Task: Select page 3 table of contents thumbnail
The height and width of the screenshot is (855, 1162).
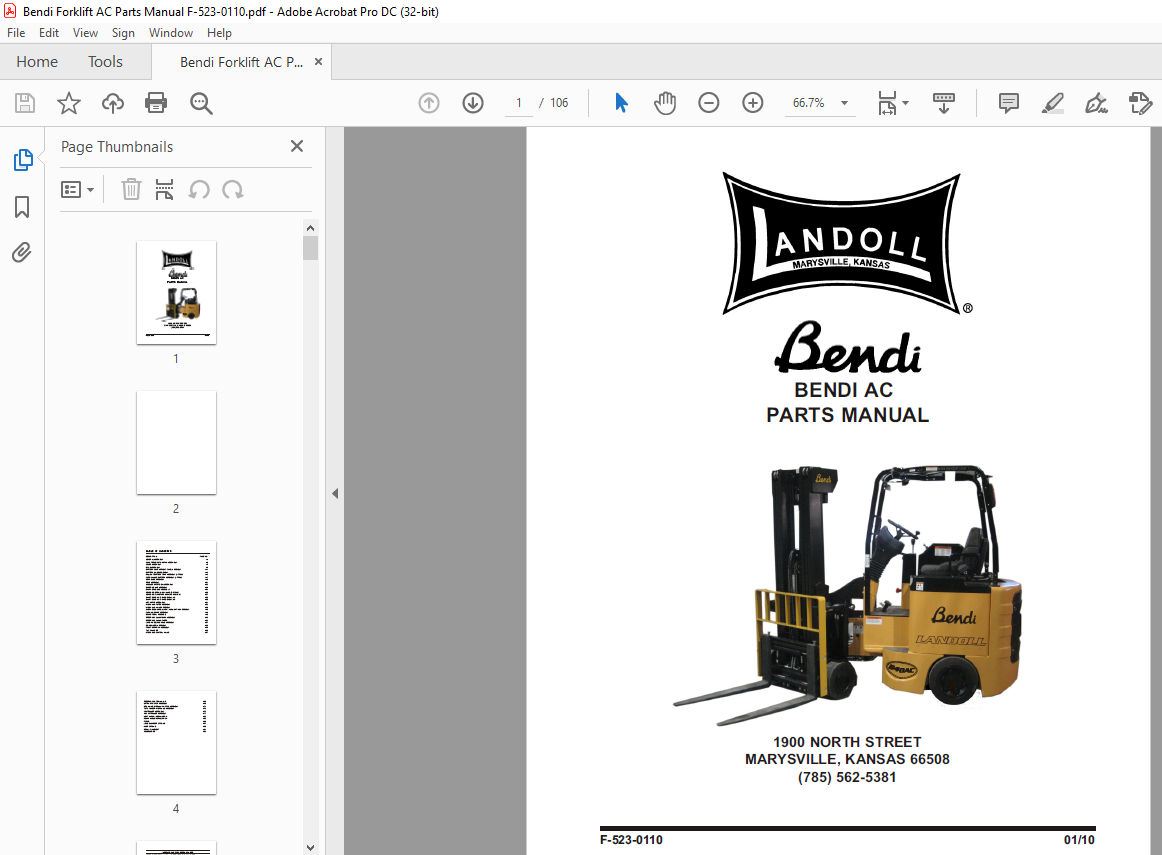Action: [176, 593]
